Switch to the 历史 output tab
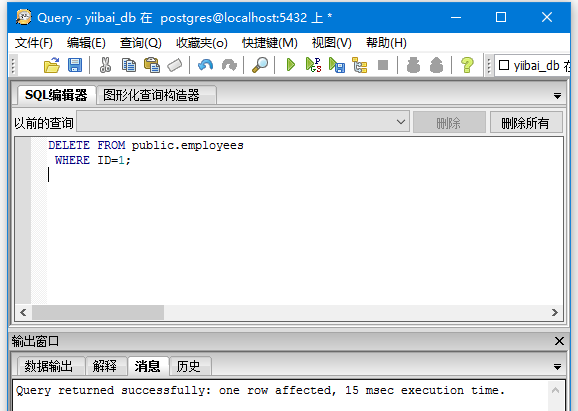Viewport: 578px width, 411px height. (188, 366)
